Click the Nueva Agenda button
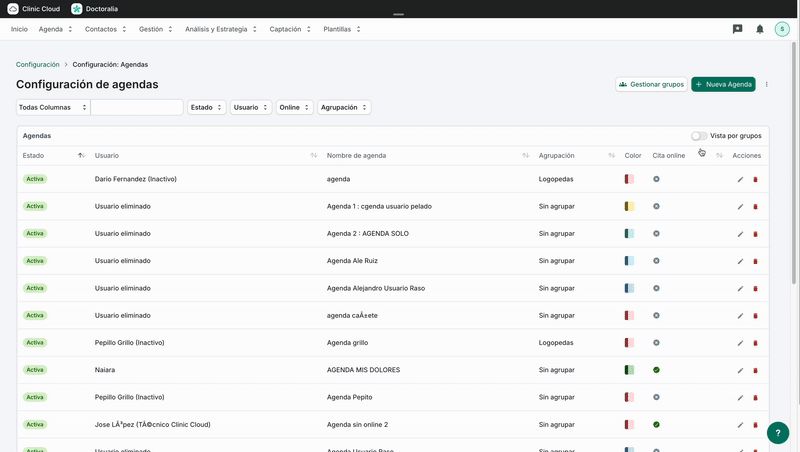 pos(723,85)
